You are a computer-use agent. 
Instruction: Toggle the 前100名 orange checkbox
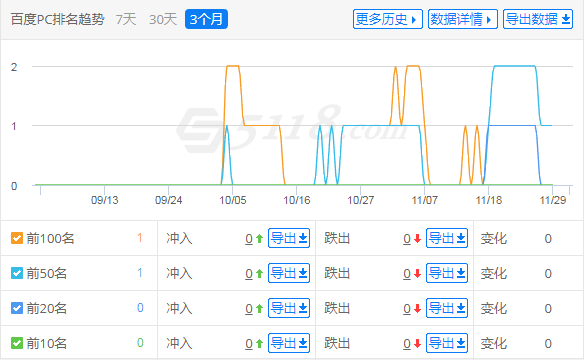tap(17, 238)
